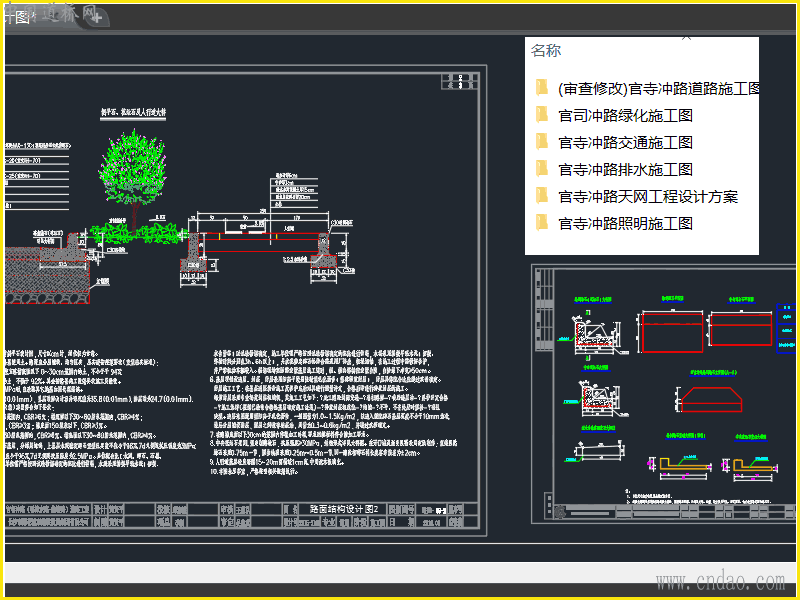
Task: Open folder (审查修改)官寺冲路道路施工图
Action: click(x=659, y=89)
